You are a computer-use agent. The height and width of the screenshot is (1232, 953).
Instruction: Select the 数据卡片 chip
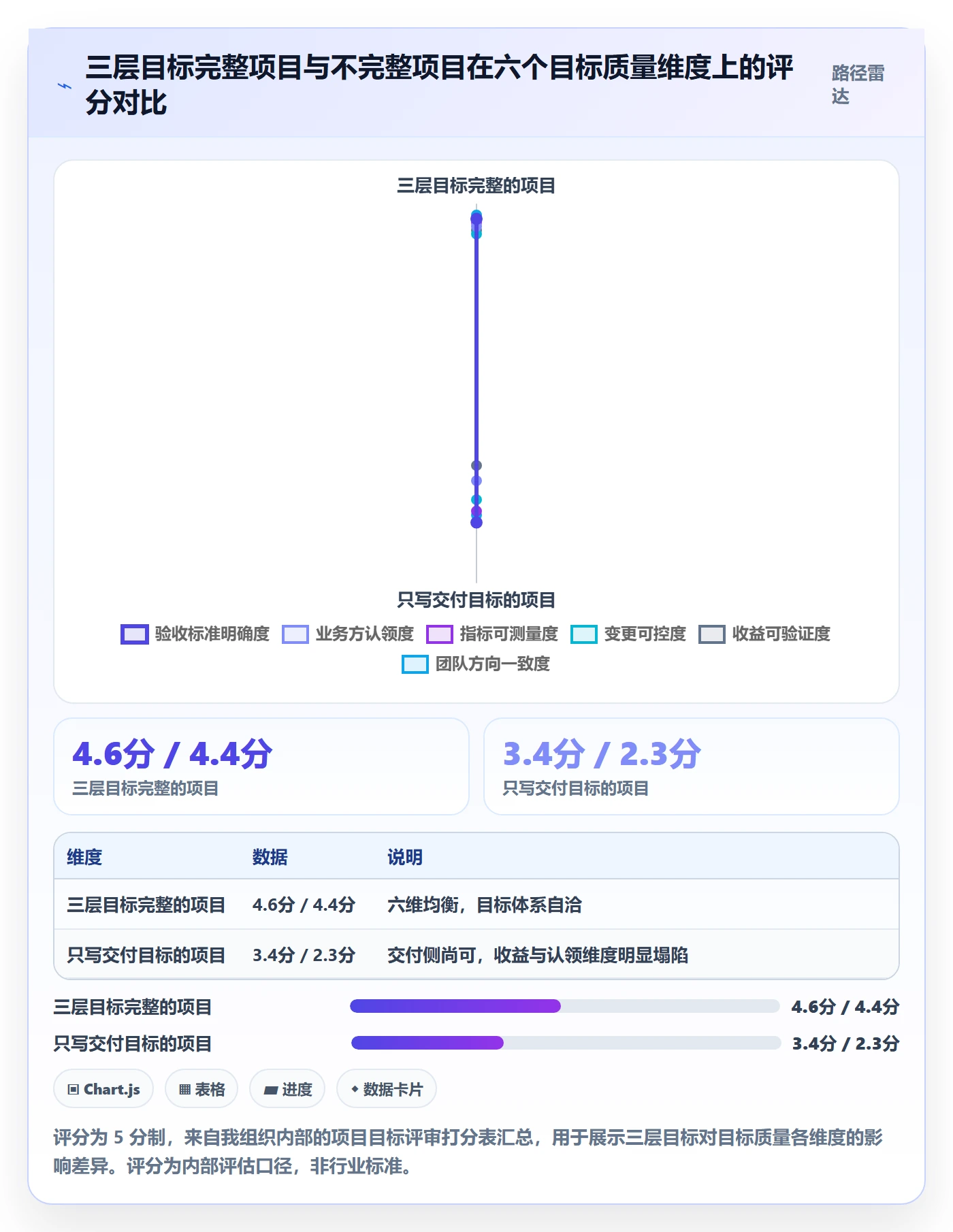click(387, 1089)
